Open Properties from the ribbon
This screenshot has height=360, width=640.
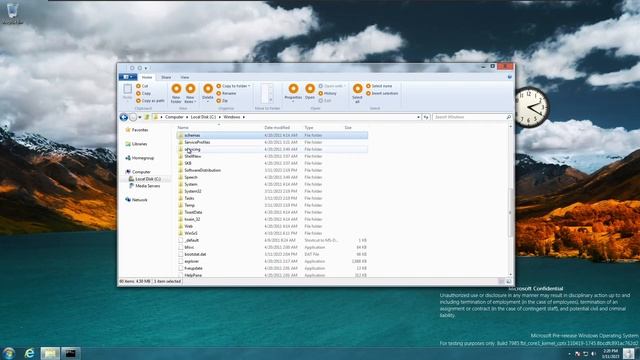pyautogui.click(x=293, y=92)
